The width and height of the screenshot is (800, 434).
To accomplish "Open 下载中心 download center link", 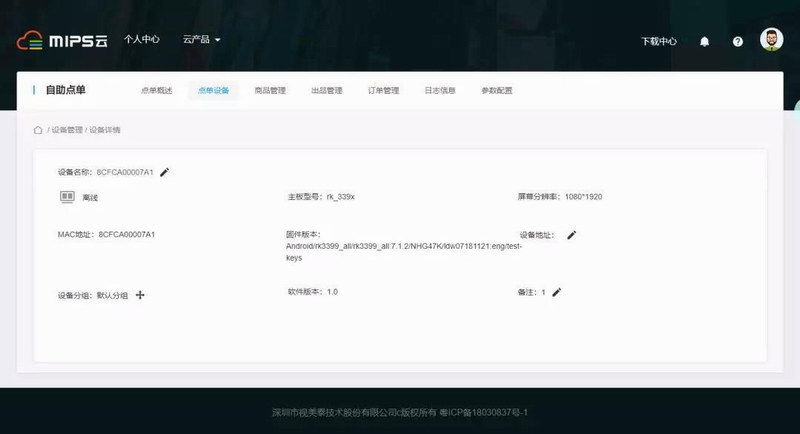I will tap(658, 41).
